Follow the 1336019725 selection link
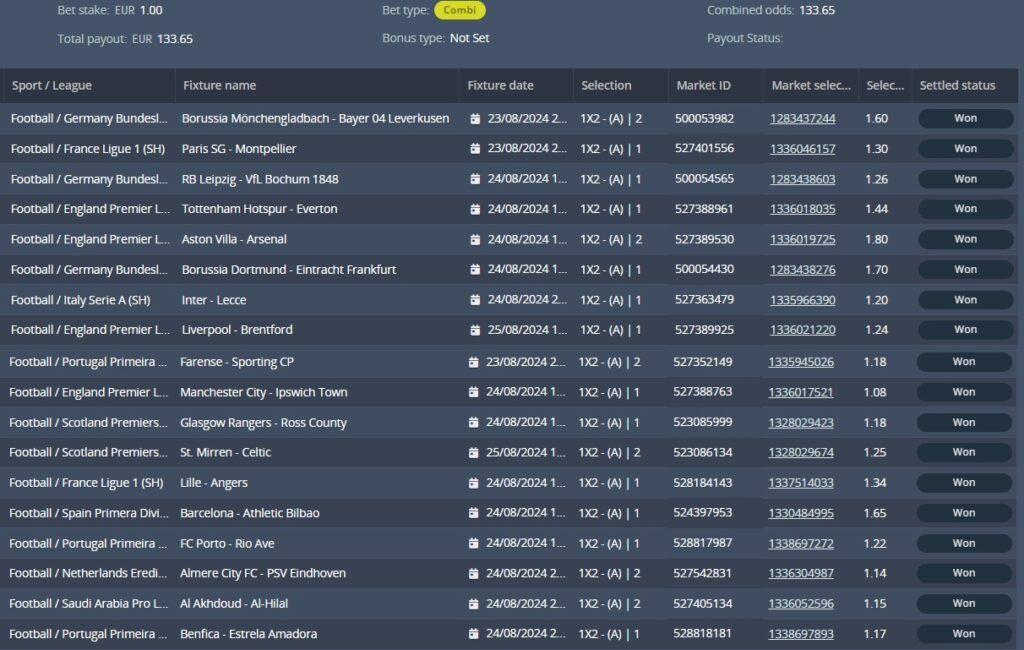The width and height of the screenshot is (1024, 650). 803,240
